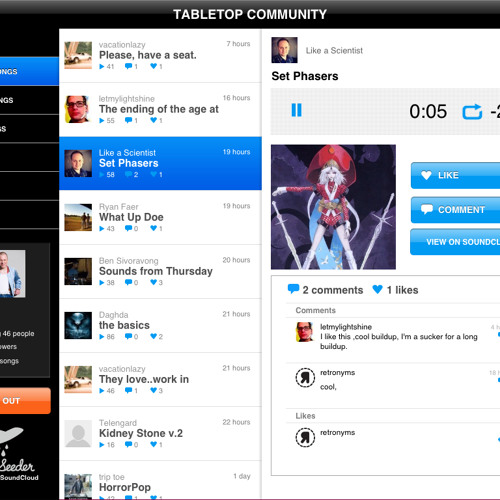Click the share arrow icon beside timer

(472, 112)
